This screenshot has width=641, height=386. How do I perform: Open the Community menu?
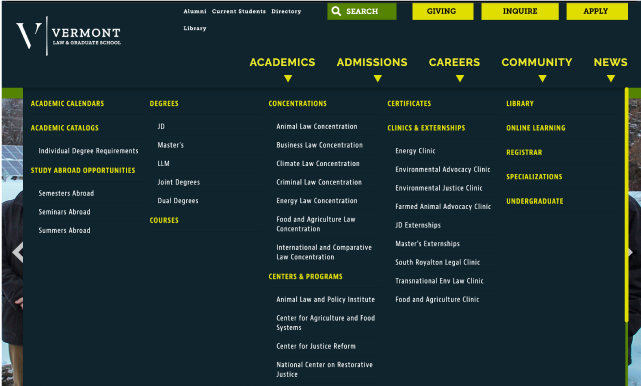(537, 62)
